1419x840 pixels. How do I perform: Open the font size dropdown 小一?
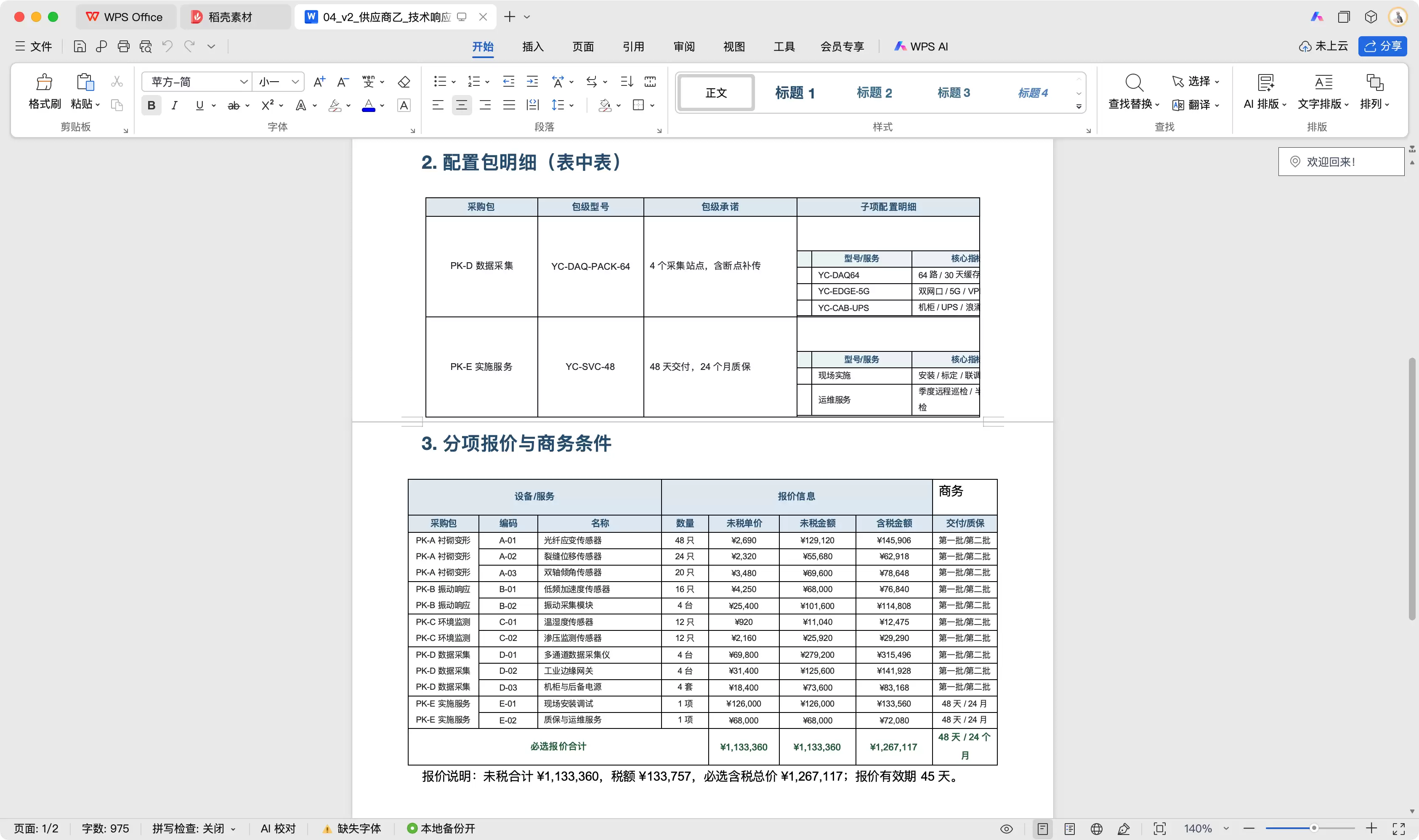coord(295,82)
